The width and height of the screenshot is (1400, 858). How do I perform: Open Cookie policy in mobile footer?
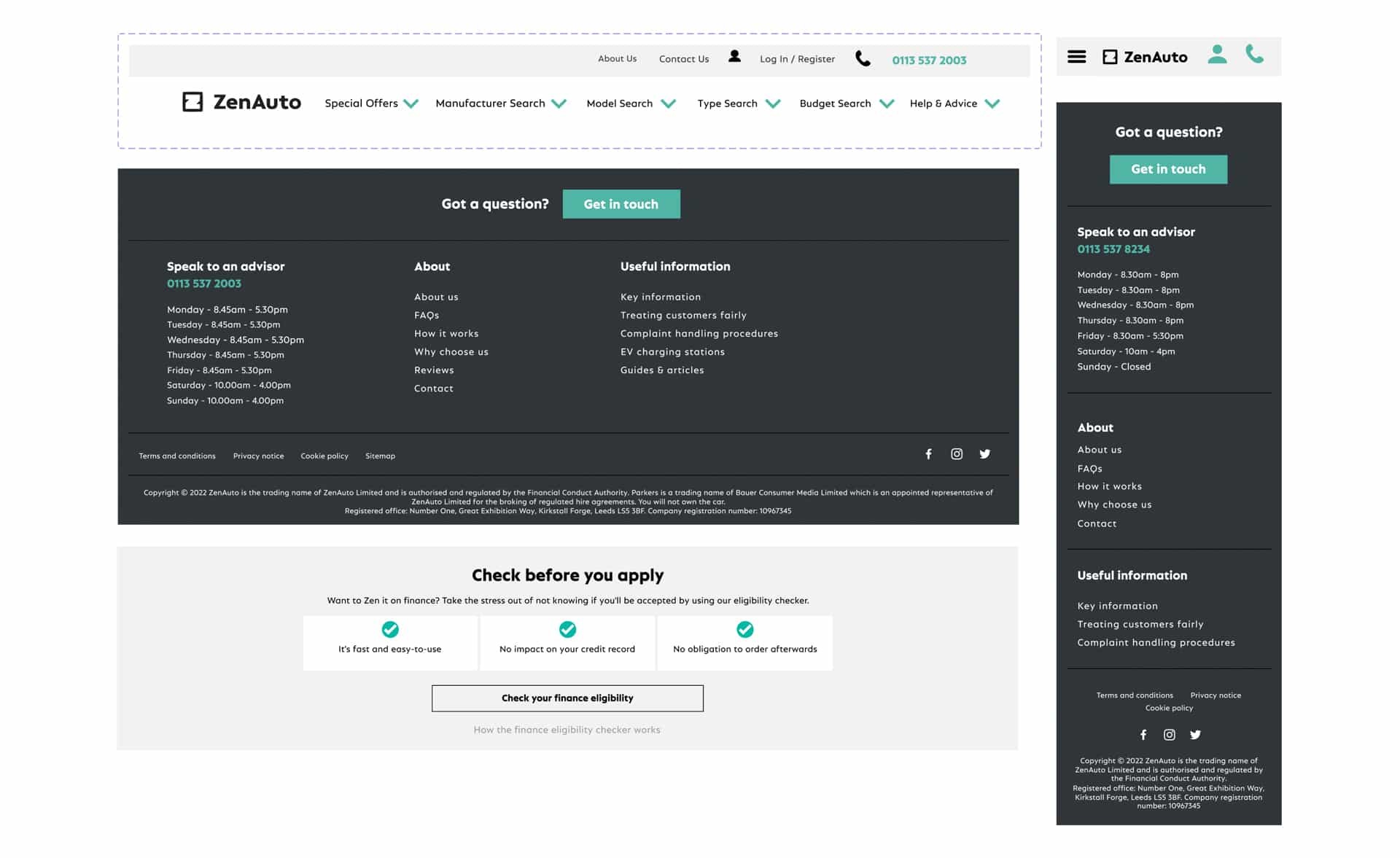(x=1169, y=708)
